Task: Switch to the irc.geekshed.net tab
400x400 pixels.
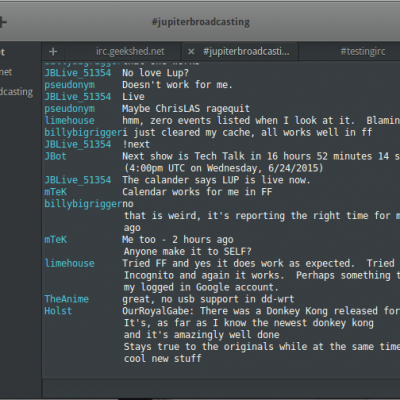Action: [130, 52]
